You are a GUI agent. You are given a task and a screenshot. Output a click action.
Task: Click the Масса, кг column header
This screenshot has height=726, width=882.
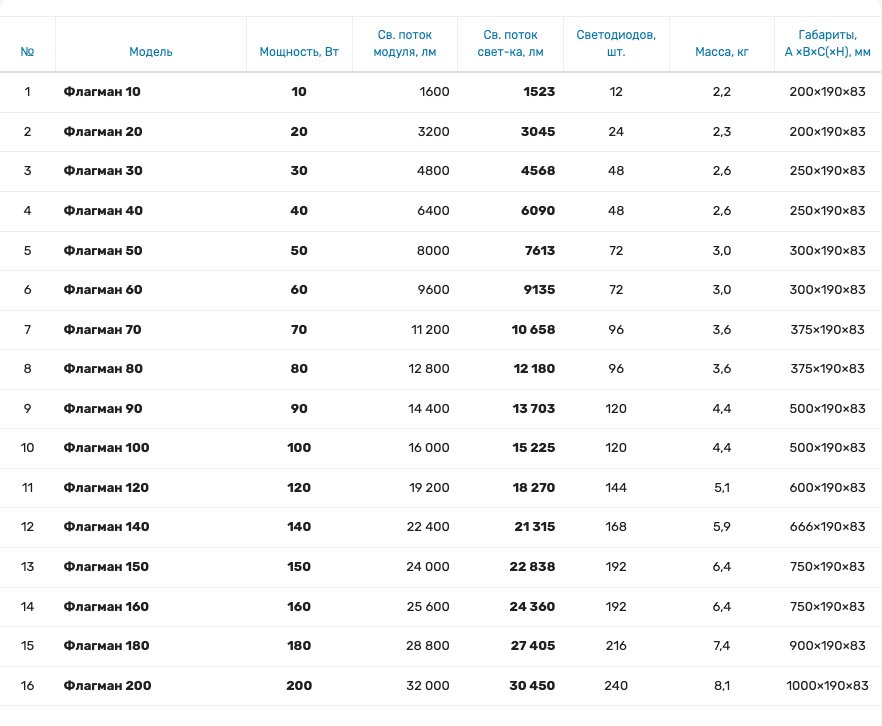click(722, 52)
